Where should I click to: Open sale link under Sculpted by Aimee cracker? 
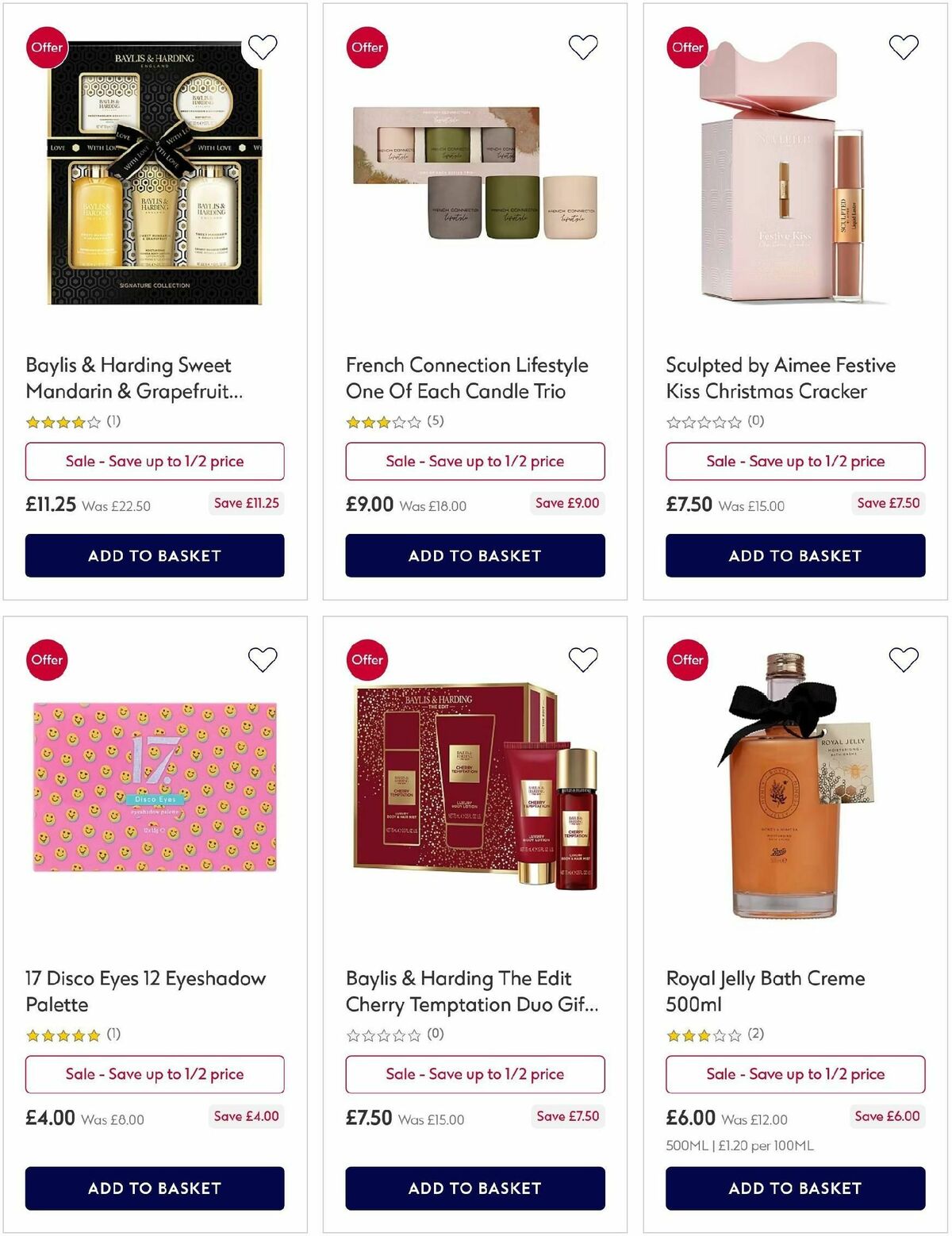pyautogui.click(x=795, y=461)
